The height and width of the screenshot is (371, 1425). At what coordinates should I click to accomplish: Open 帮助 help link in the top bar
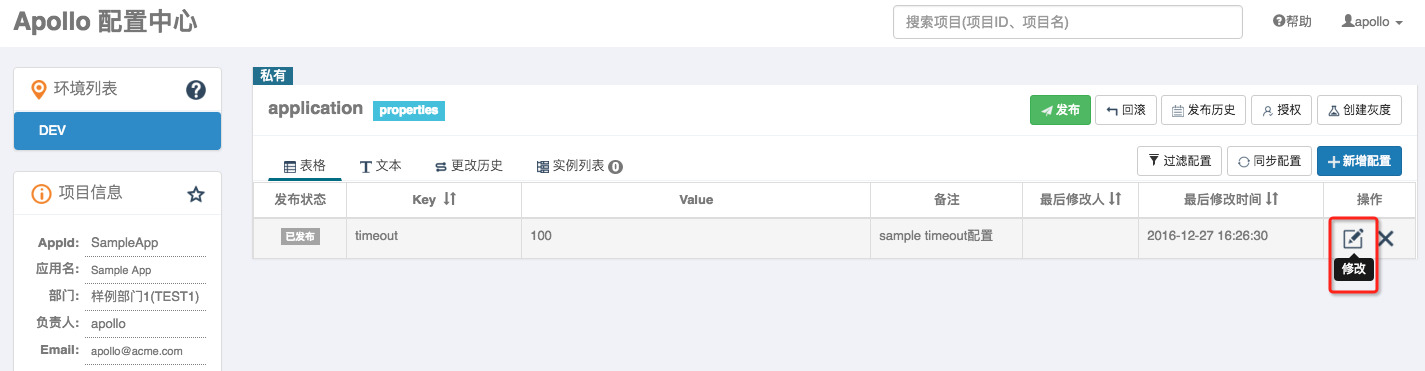pos(1292,21)
